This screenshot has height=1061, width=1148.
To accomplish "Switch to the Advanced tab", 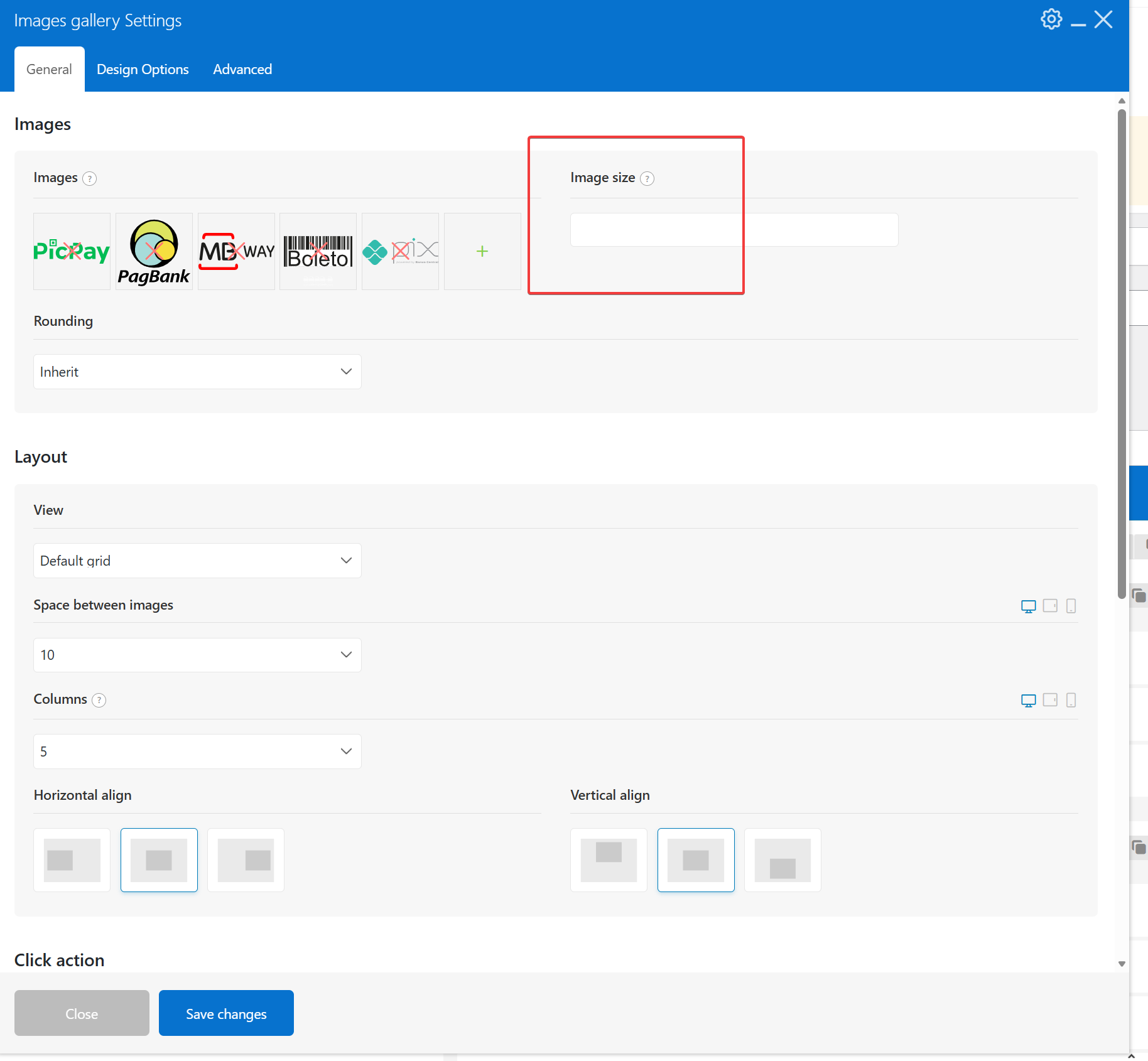I will tap(242, 70).
